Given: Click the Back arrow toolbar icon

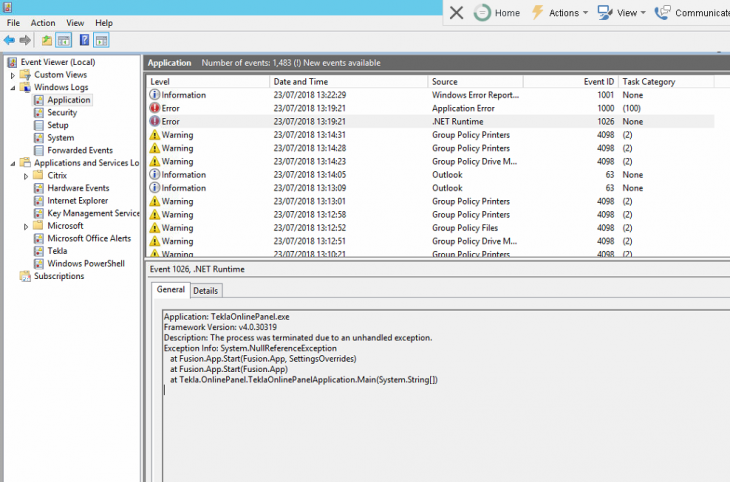Looking at the screenshot, I should tap(9, 41).
